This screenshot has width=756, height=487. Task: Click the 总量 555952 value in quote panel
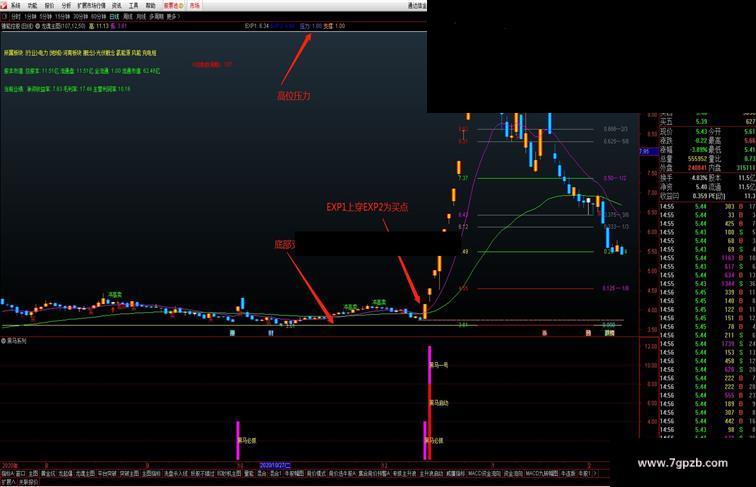coord(698,159)
